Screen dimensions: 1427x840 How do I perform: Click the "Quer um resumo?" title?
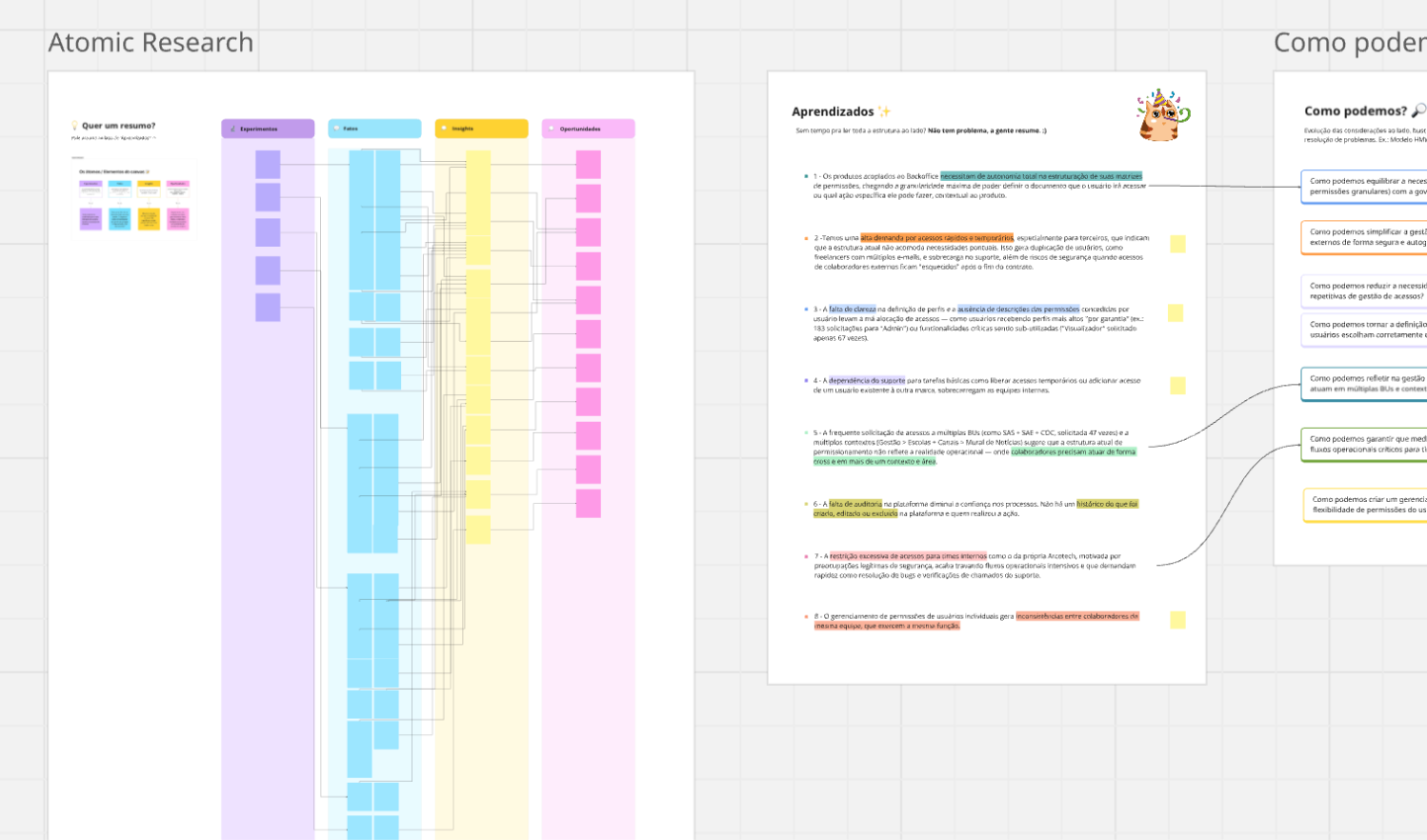coord(118,126)
